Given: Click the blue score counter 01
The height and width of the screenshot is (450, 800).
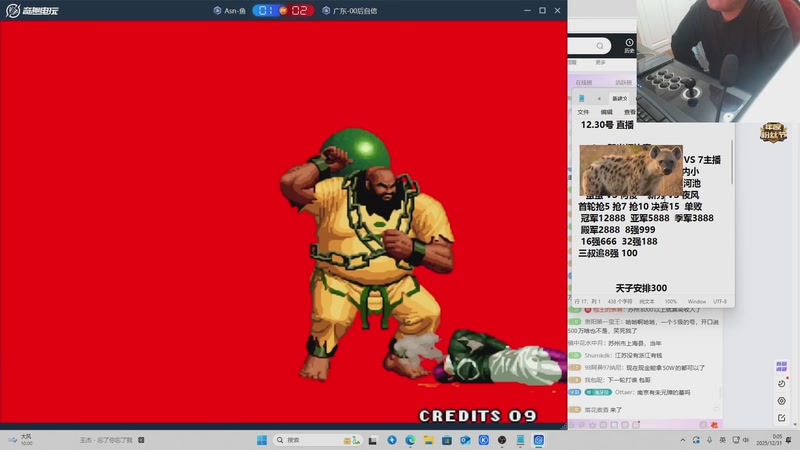Looking at the screenshot, I should (x=266, y=11).
